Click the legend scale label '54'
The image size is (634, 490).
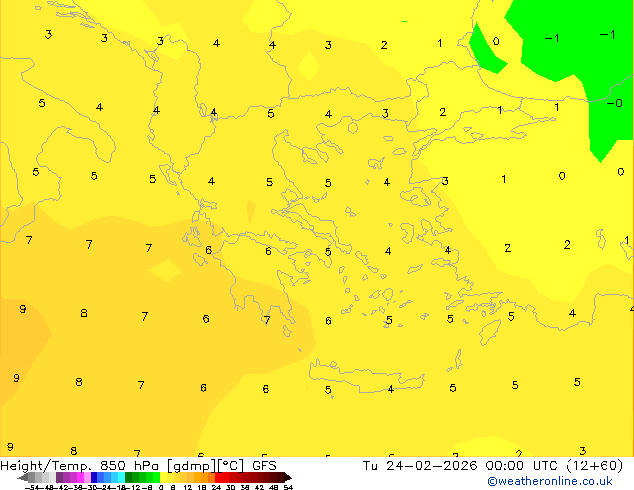point(288,487)
